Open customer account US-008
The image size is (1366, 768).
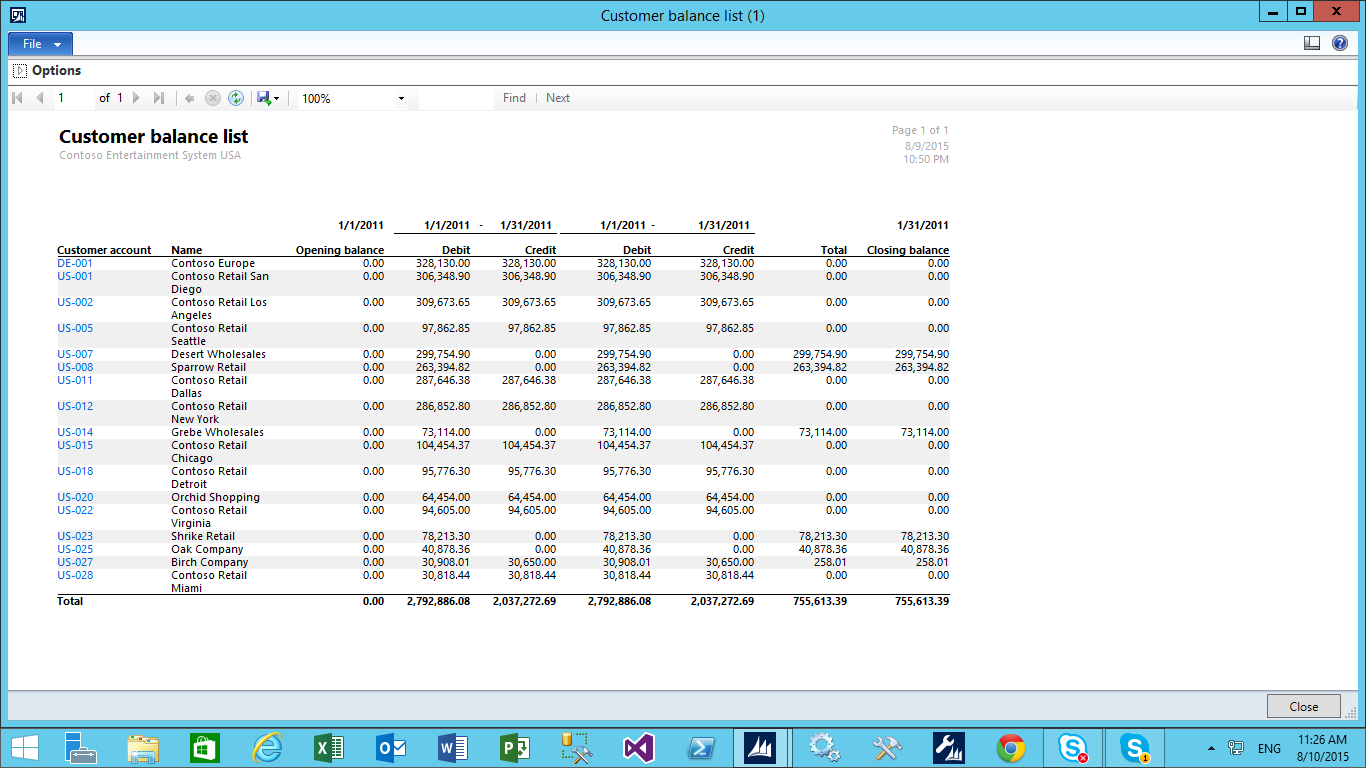pyautogui.click(x=75, y=368)
